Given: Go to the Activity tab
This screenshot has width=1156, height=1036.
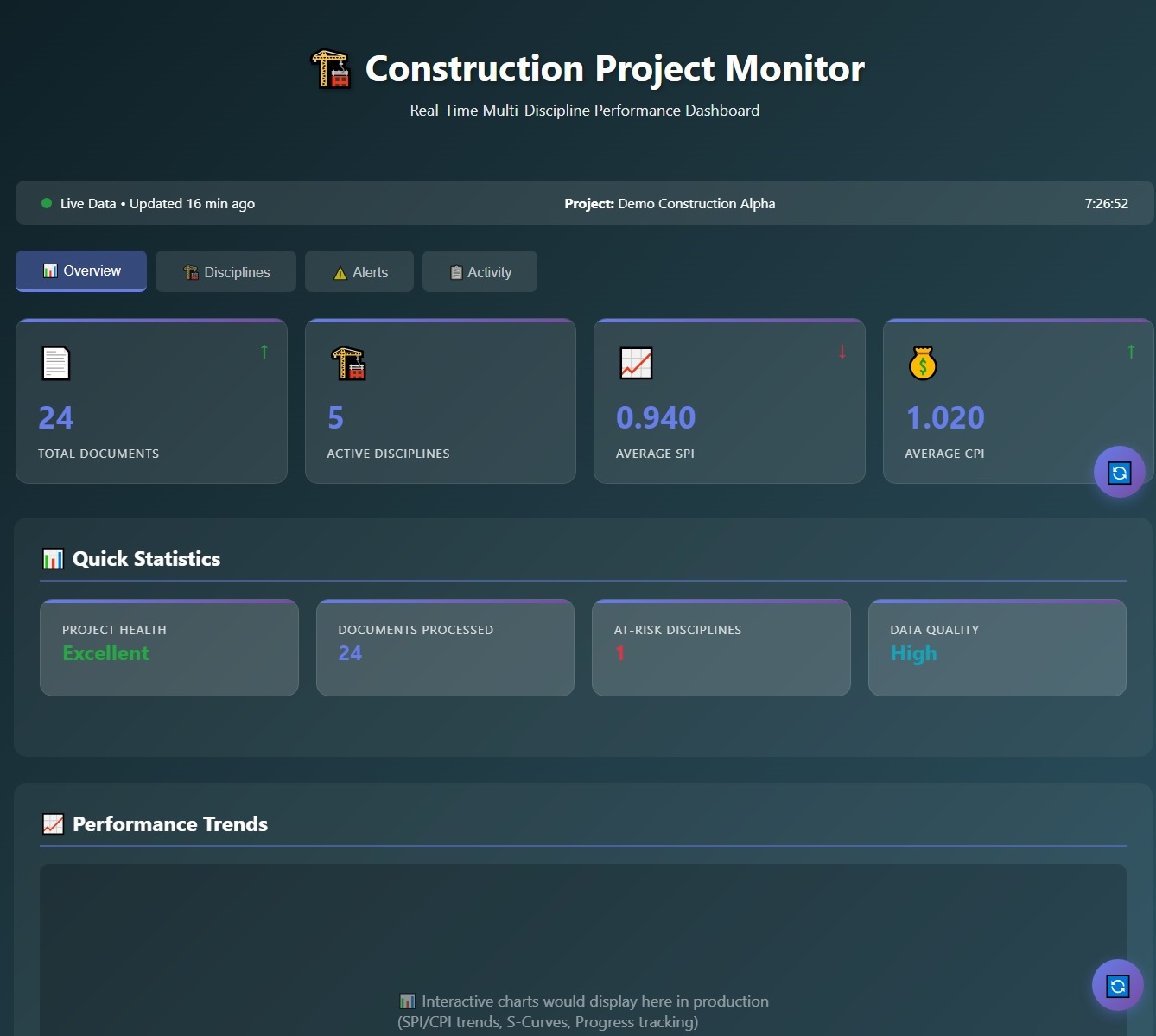Looking at the screenshot, I should [x=480, y=271].
